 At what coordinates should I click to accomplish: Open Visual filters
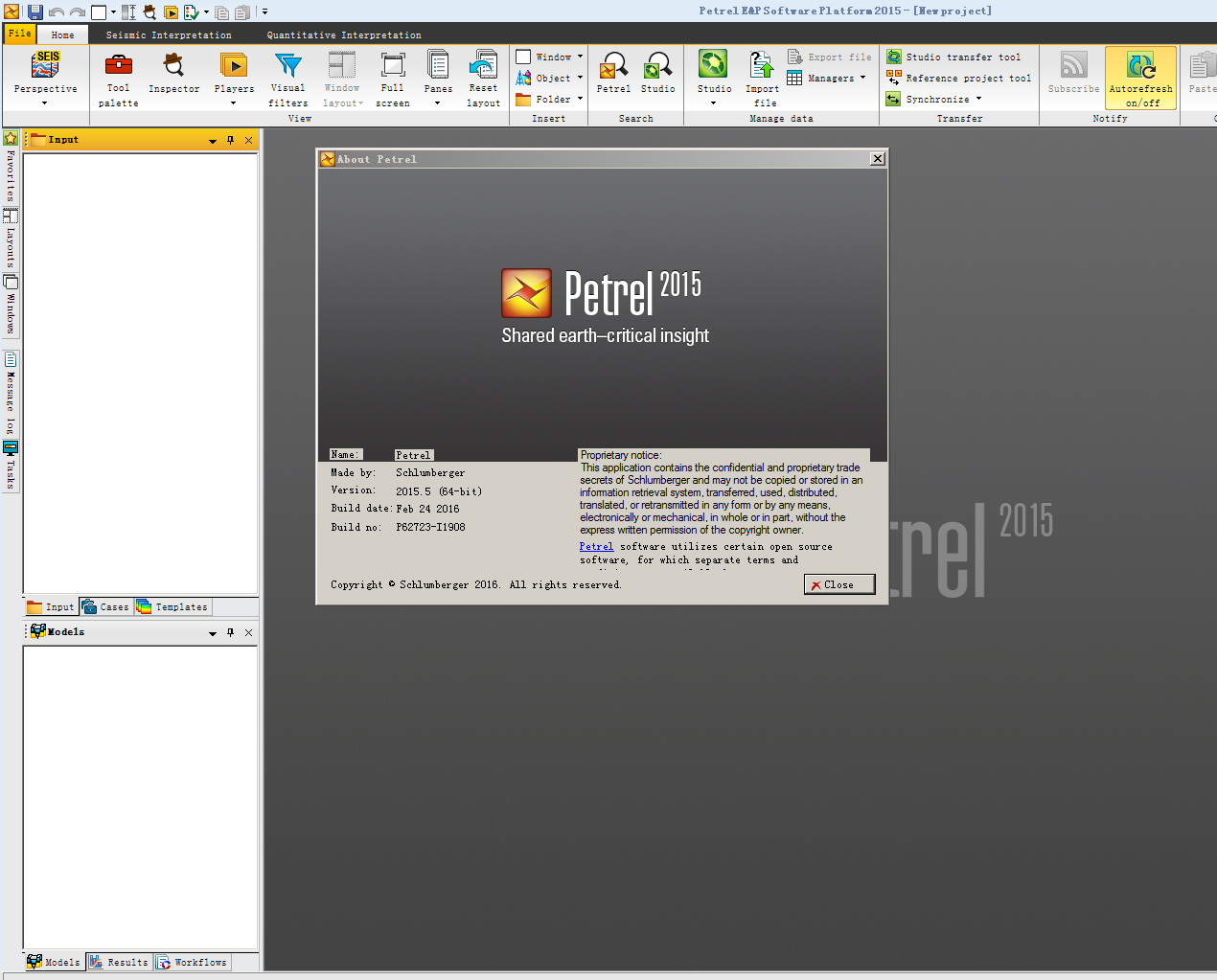point(288,79)
